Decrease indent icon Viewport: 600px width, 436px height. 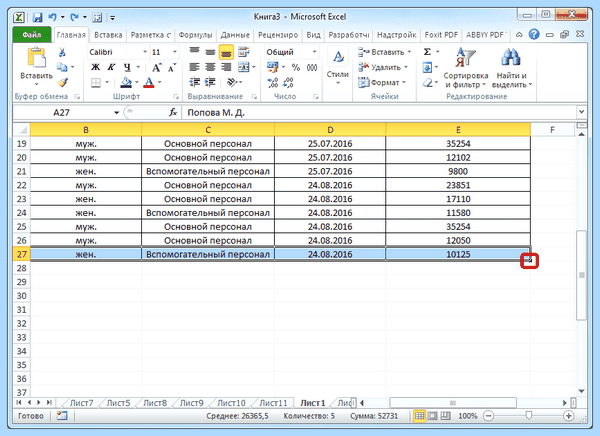(194, 82)
